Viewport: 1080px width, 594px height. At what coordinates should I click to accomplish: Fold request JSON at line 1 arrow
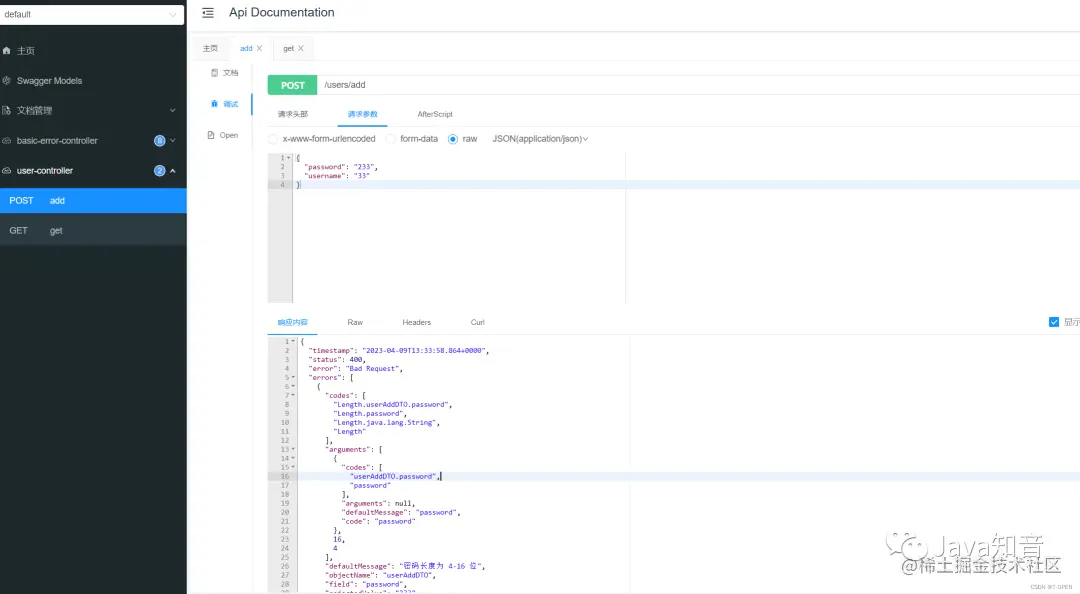289,158
